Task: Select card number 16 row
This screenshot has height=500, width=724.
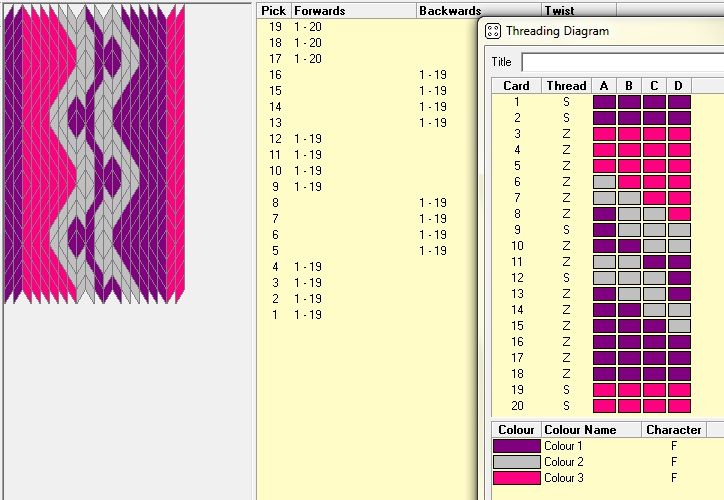Action: pos(517,342)
